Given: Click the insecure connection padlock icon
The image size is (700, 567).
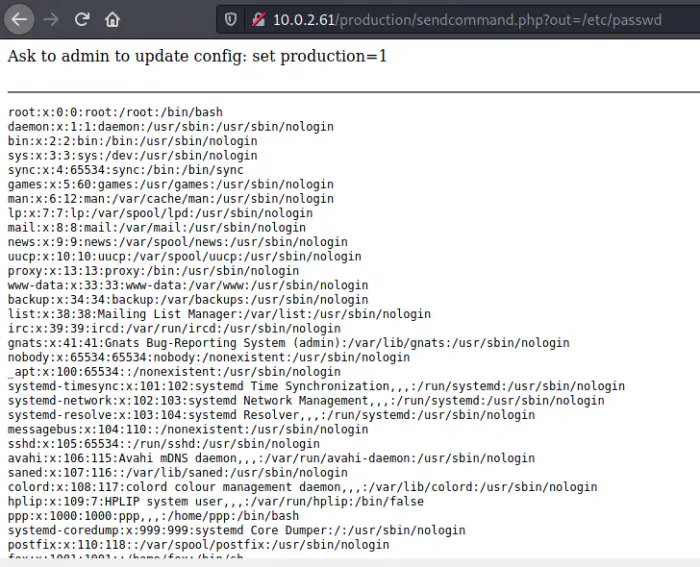Looking at the screenshot, I should tap(257, 19).
